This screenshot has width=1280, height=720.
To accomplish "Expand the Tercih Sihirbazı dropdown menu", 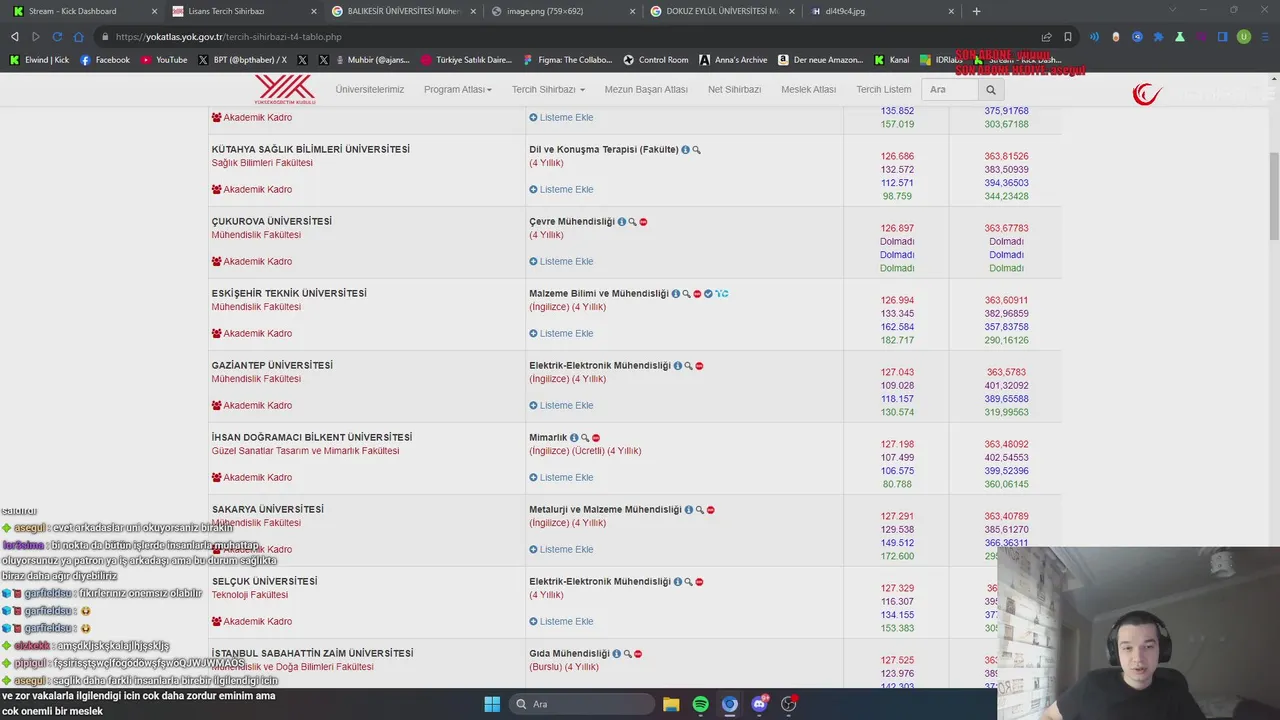I will (x=548, y=90).
